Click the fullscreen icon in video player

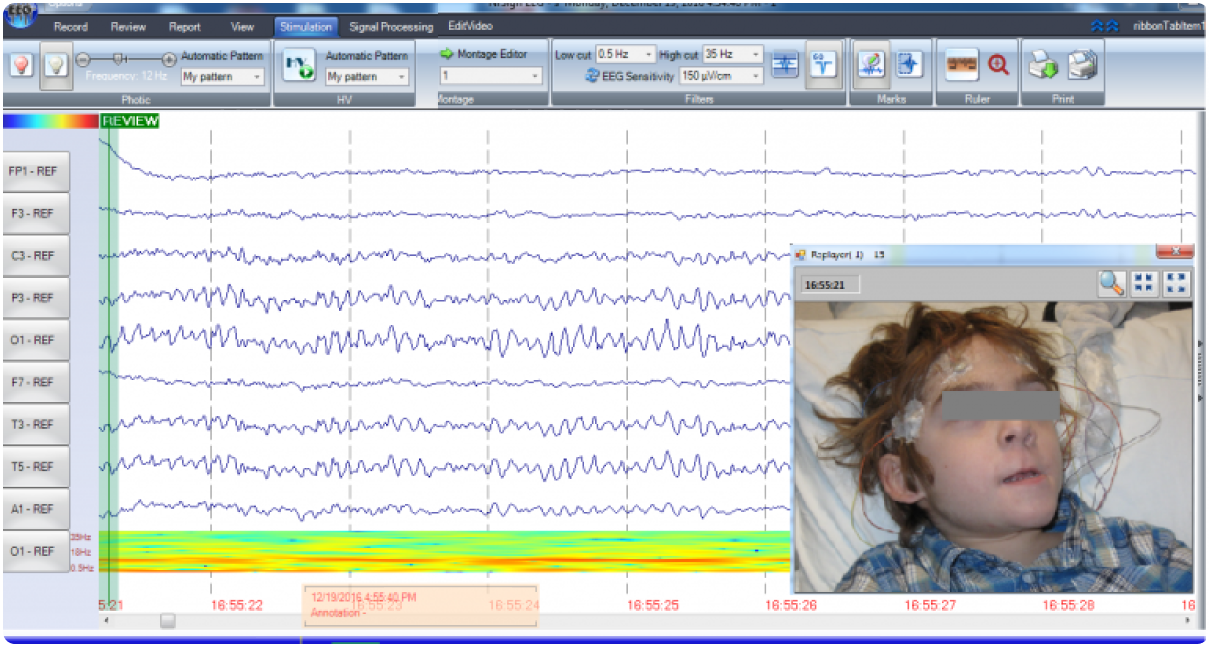point(1176,284)
